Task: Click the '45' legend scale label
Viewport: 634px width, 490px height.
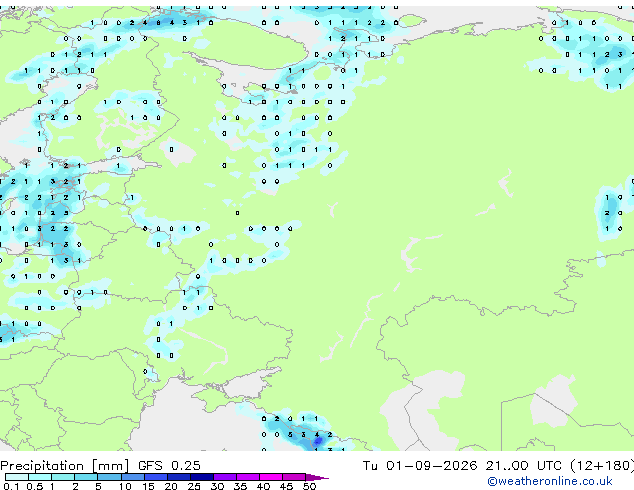Action: (286, 486)
